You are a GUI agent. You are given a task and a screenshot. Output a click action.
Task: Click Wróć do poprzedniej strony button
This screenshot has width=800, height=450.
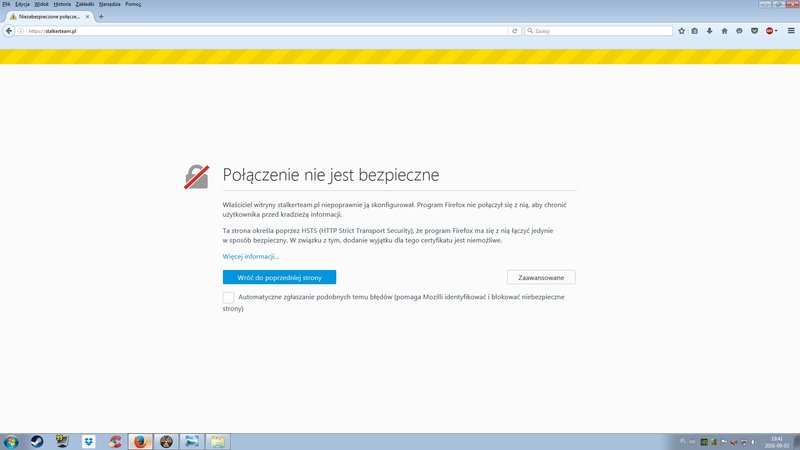279,277
